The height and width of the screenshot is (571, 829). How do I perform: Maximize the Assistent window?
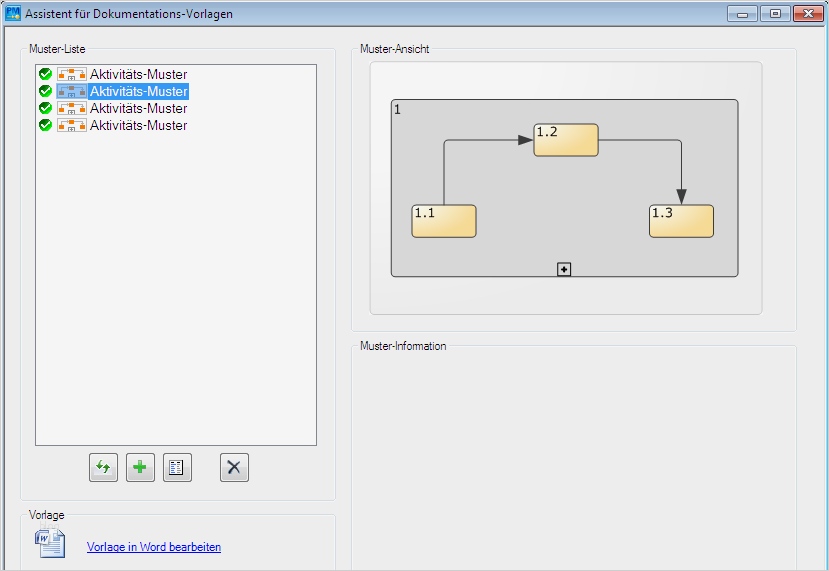775,14
